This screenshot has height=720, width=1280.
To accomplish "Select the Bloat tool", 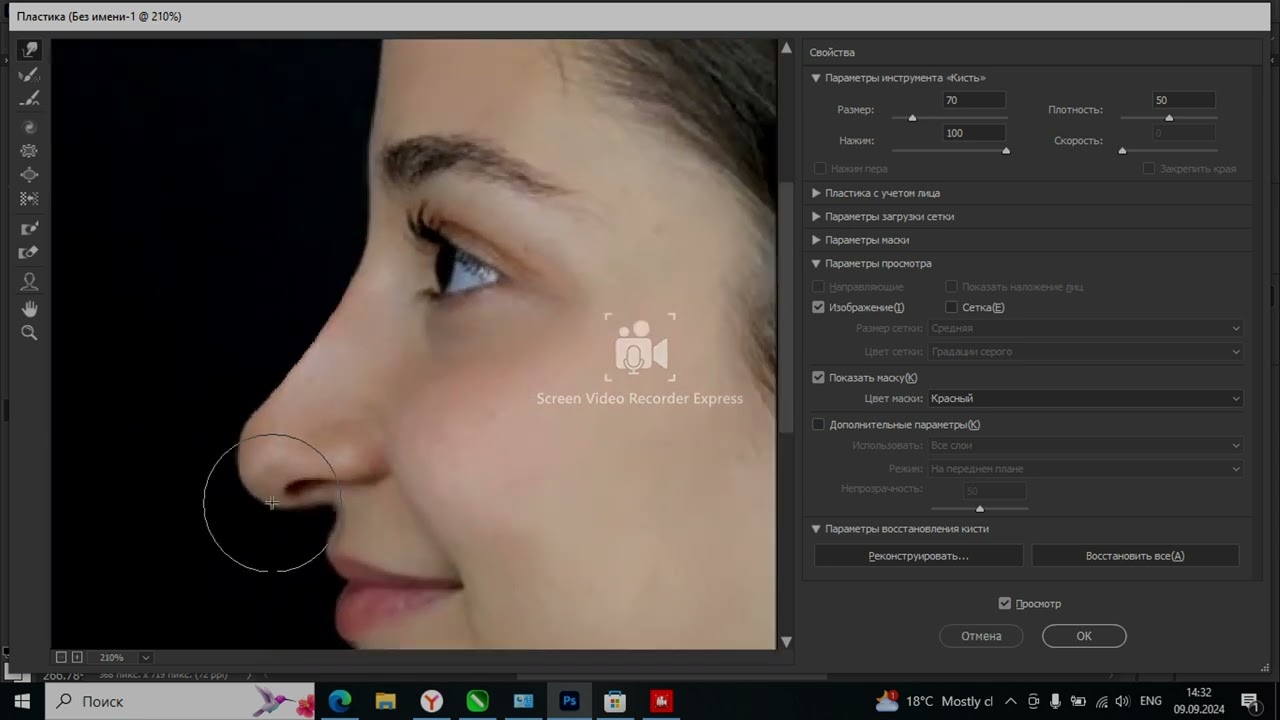I will click(29, 175).
